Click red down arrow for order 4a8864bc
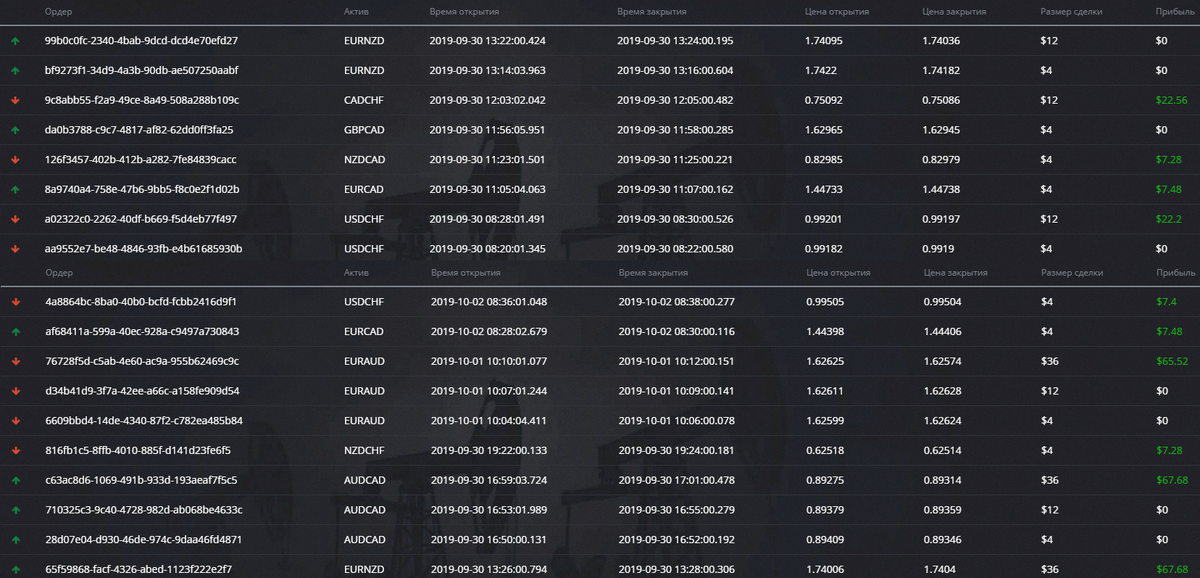 point(15,301)
